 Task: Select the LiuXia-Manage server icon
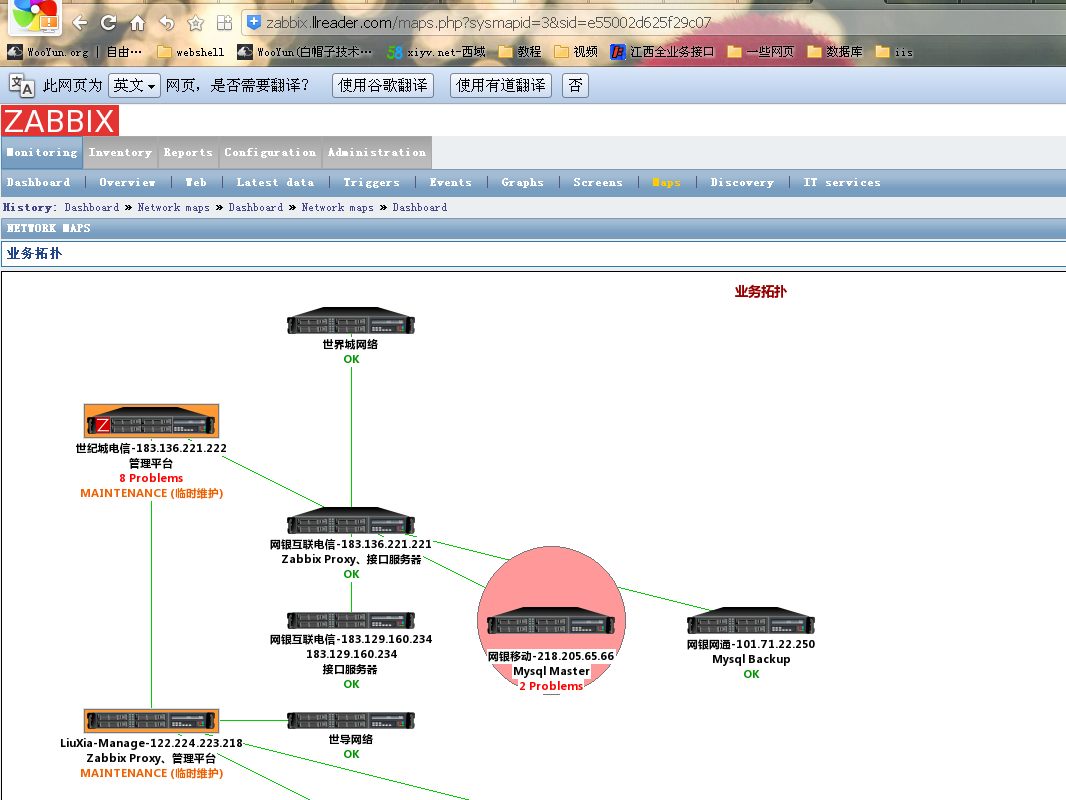(151, 720)
